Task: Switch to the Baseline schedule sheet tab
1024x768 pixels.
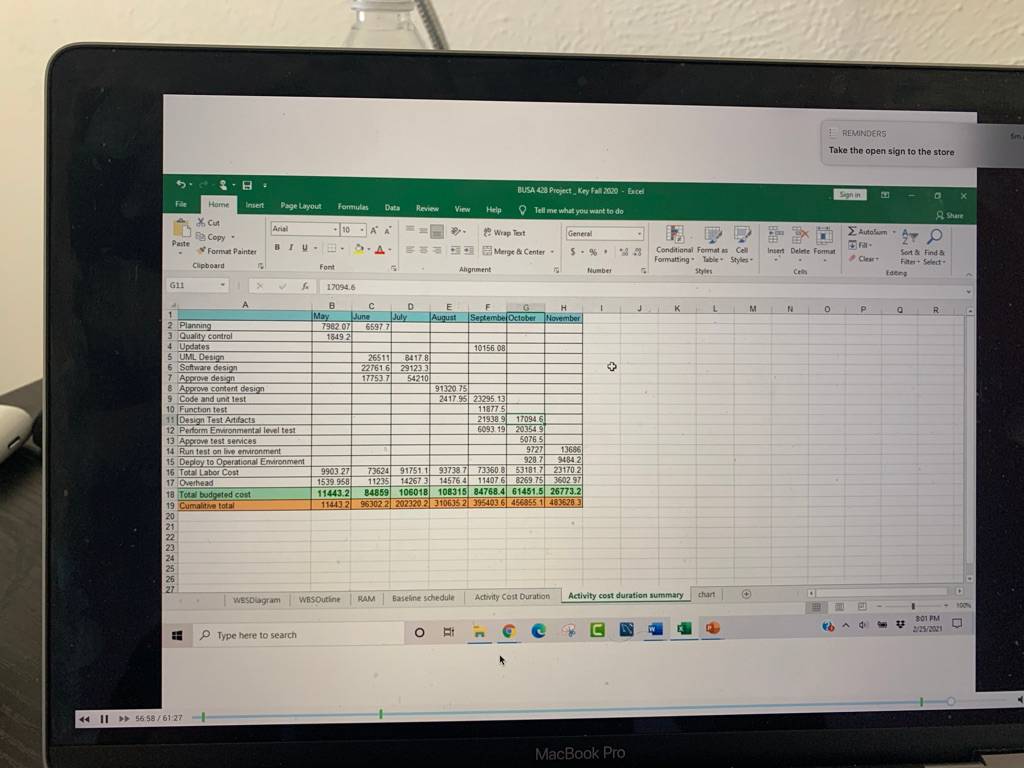Action: (423, 598)
